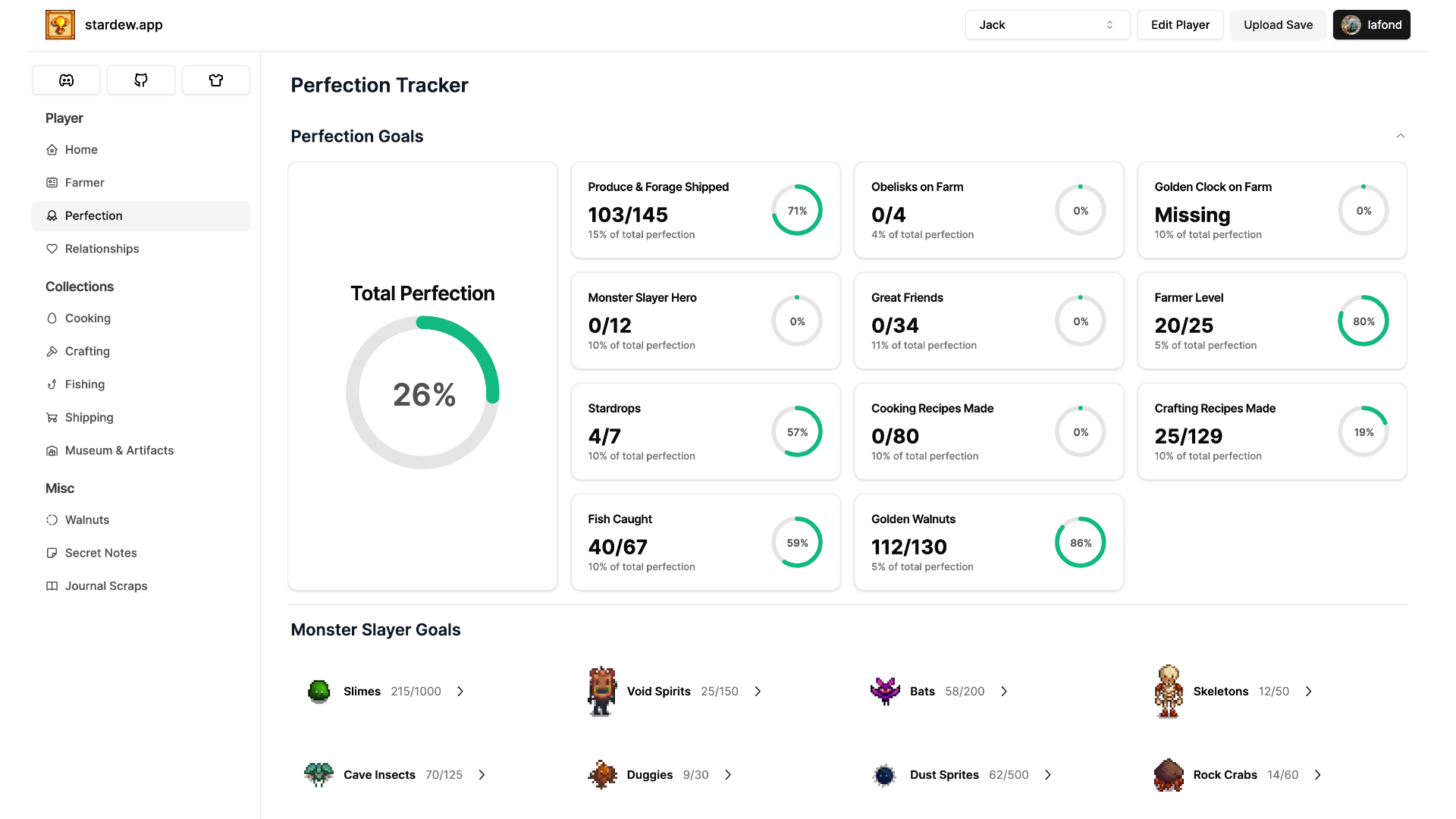Open the Jack player selector dropdown
The image size is (1456, 819).
[1046, 25]
